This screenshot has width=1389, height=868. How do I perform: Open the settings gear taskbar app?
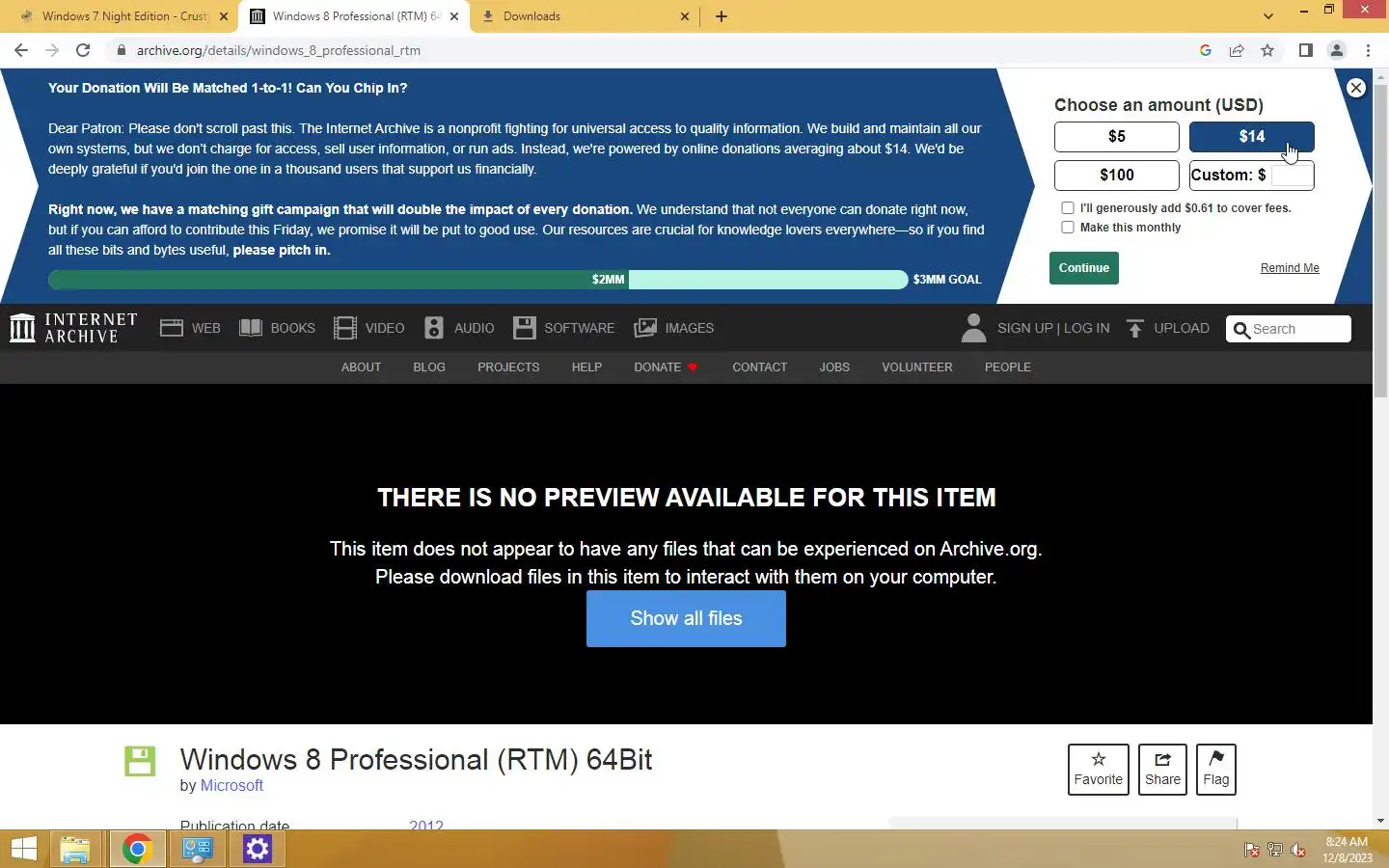point(258,850)
